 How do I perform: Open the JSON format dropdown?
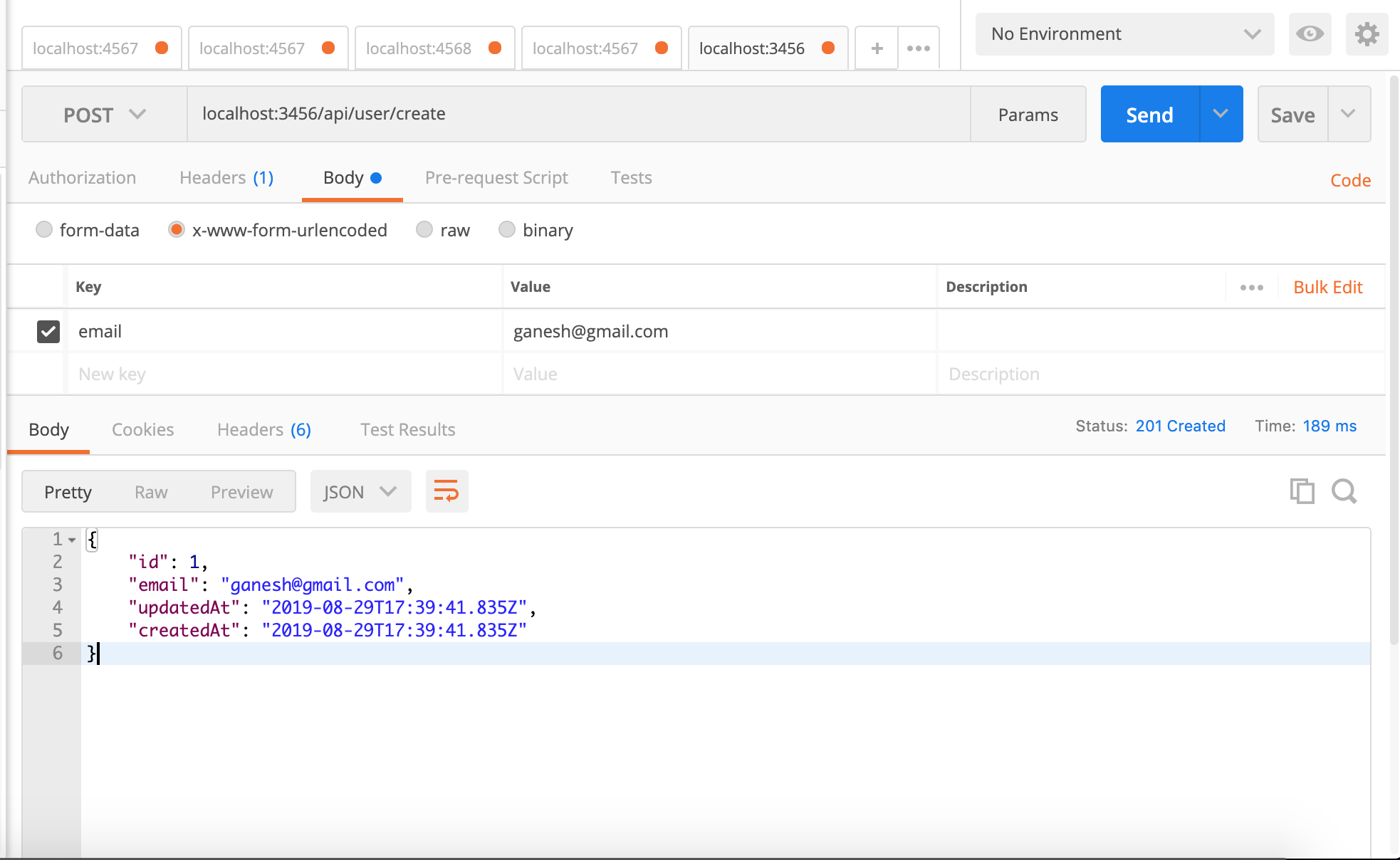pyautogui.click(x=360, y=492)
